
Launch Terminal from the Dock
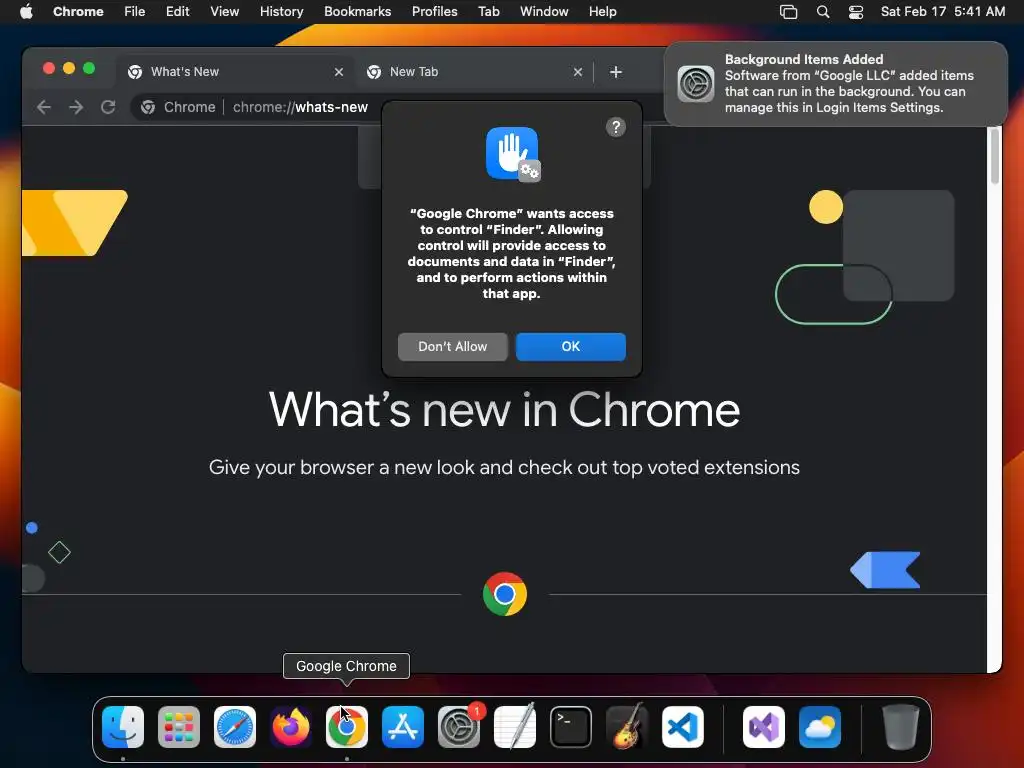tap(571, 727)
